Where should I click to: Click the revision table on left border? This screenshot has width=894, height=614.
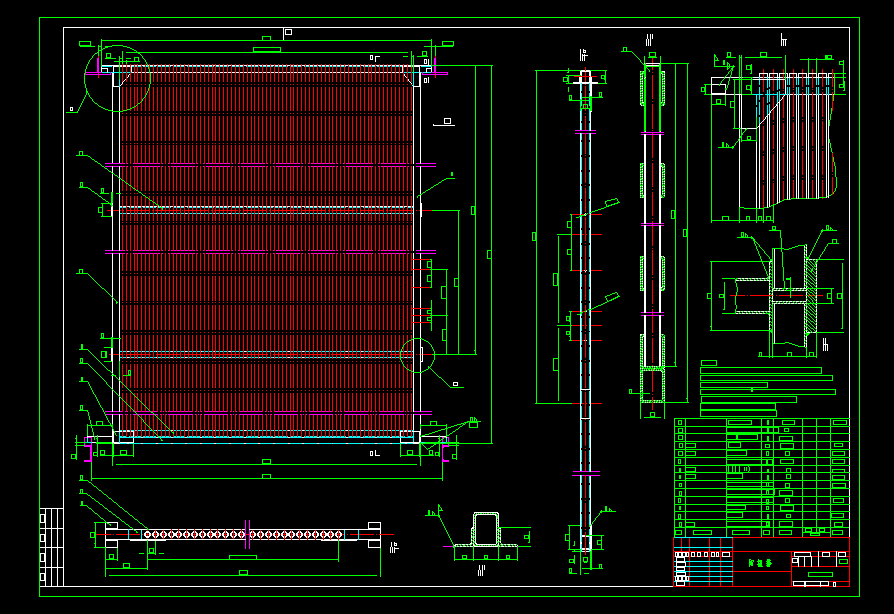pos(51,547)
